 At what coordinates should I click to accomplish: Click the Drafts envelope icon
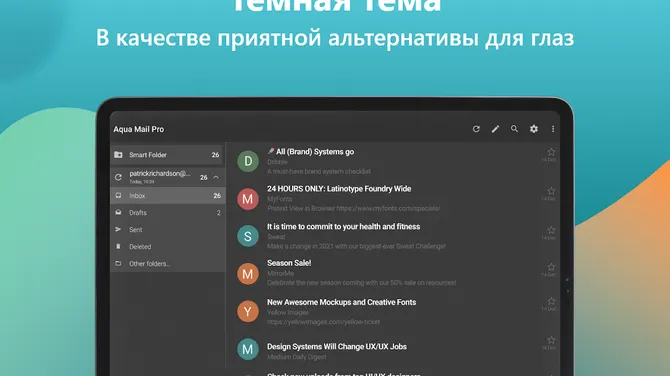118,212
